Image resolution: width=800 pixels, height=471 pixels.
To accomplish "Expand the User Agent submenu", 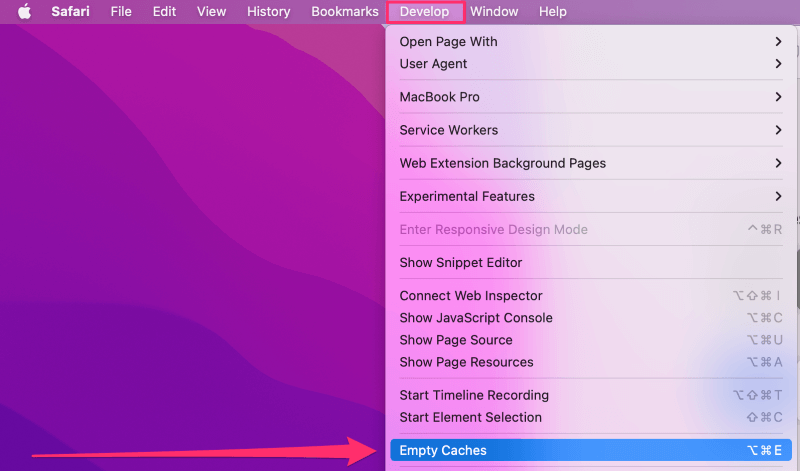I will (433, 64).
